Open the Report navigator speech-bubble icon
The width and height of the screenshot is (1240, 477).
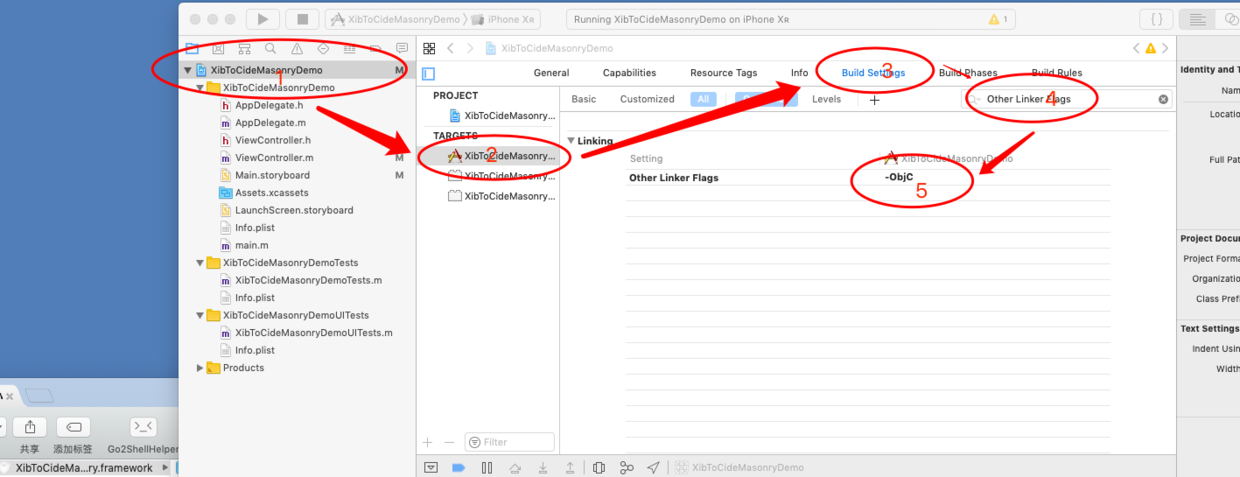pyautogui.click(x=402, y=48)
